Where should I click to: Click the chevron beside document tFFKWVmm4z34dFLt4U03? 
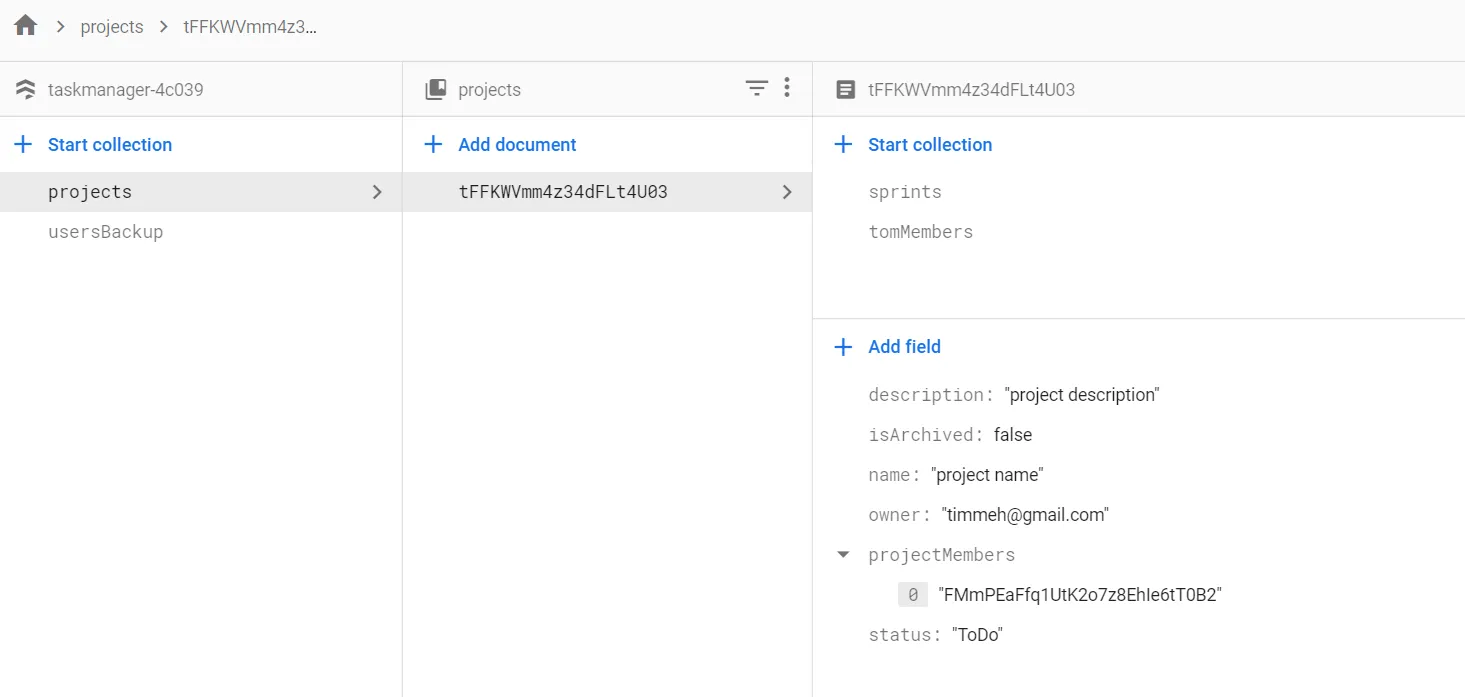coord(787,192)
